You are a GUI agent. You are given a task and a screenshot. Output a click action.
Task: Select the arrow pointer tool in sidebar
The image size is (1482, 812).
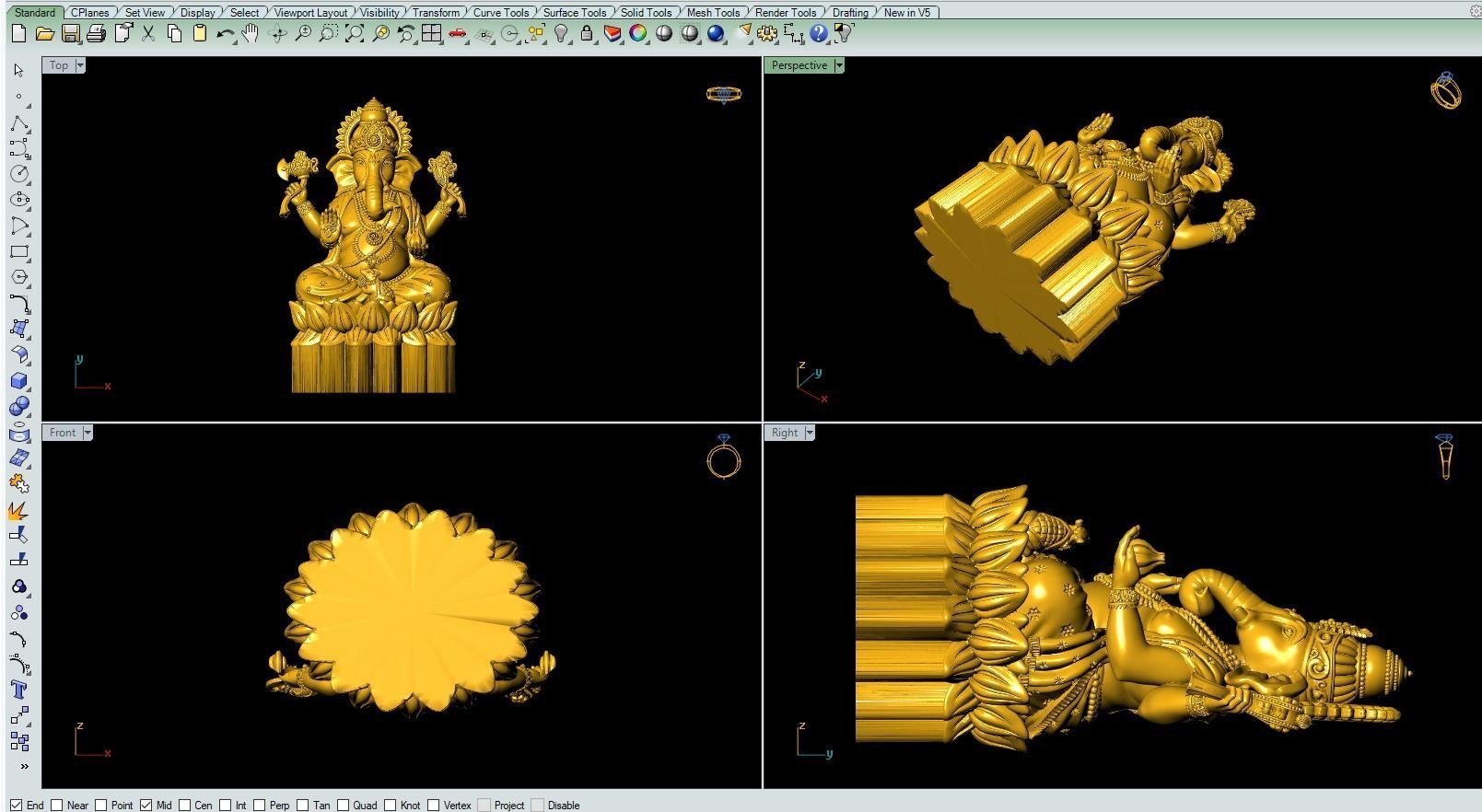tap(18, 70)
